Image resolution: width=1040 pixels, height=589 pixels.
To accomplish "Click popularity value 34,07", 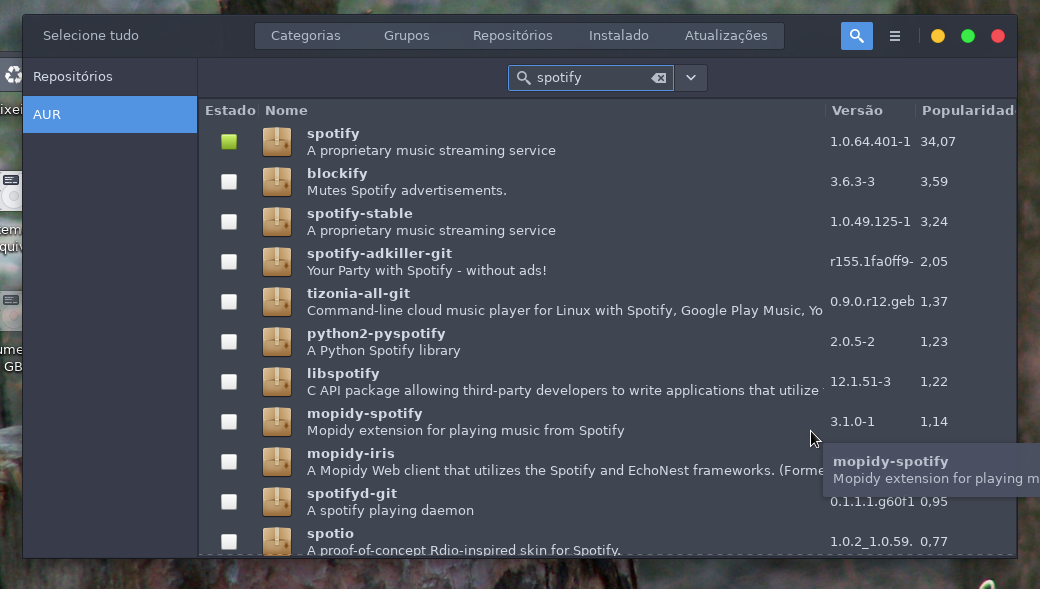I will [938, 141].
